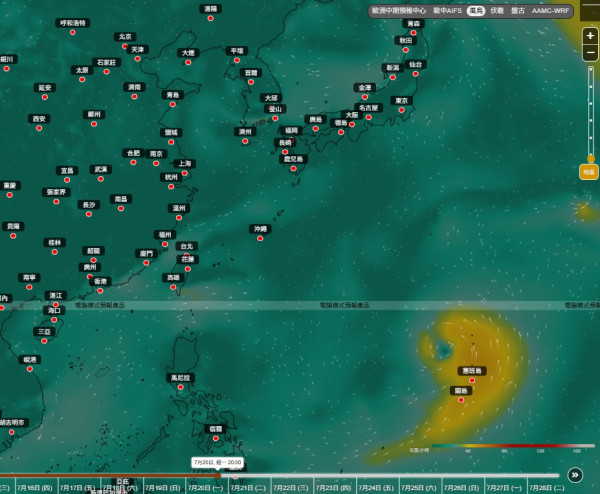Select the 平壤 city marker
Image resolution: width=600 pixels, height=494 pixels.
point(237,60)
